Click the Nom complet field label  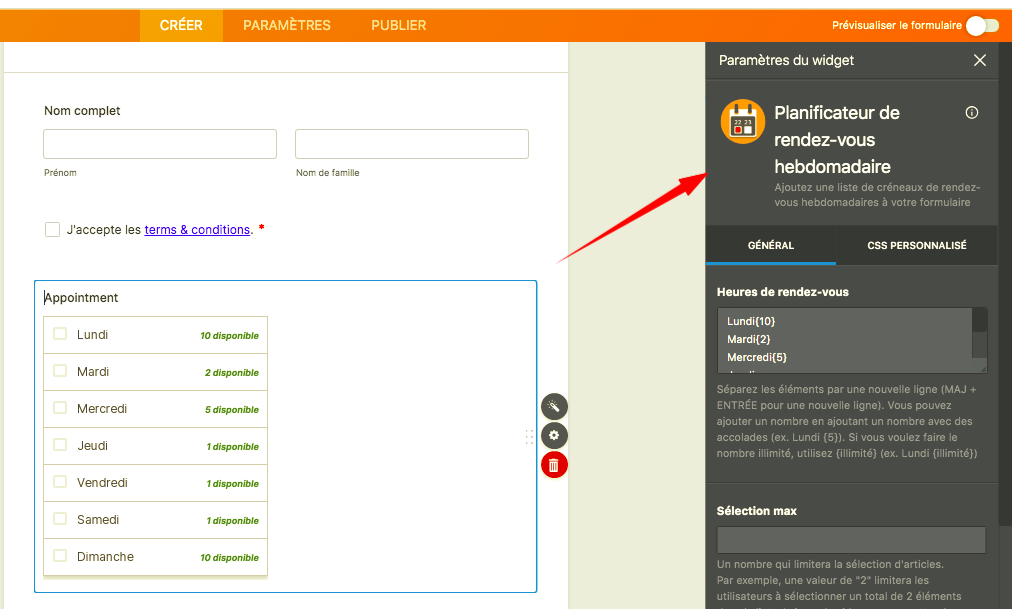82,111
